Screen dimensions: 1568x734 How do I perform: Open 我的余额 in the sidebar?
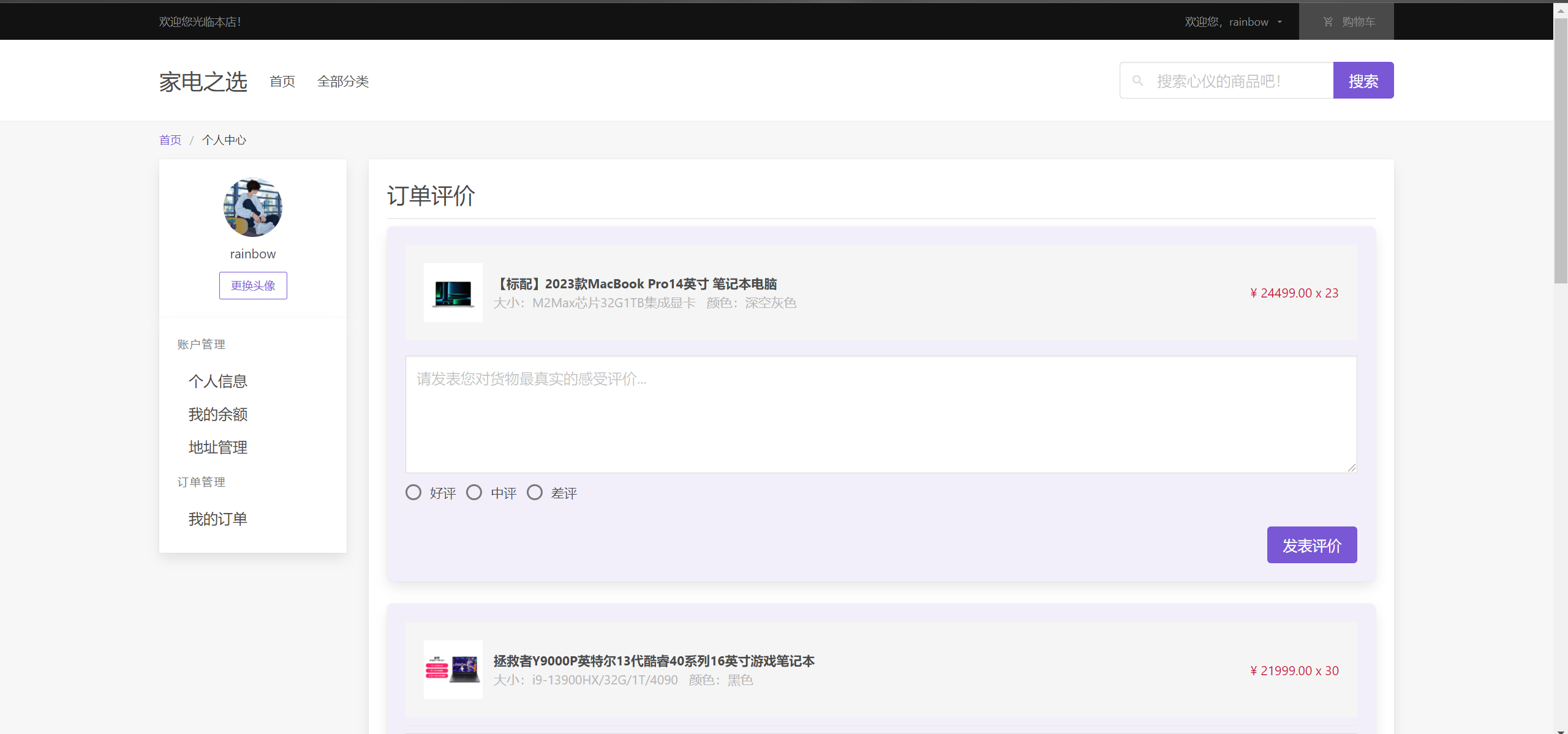(217, 414)
